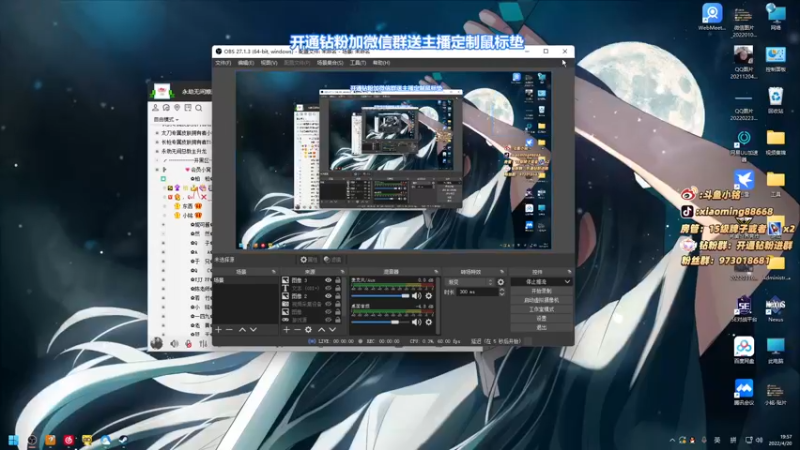Adjust the 桌面音频 volume slider

[380, 322]
